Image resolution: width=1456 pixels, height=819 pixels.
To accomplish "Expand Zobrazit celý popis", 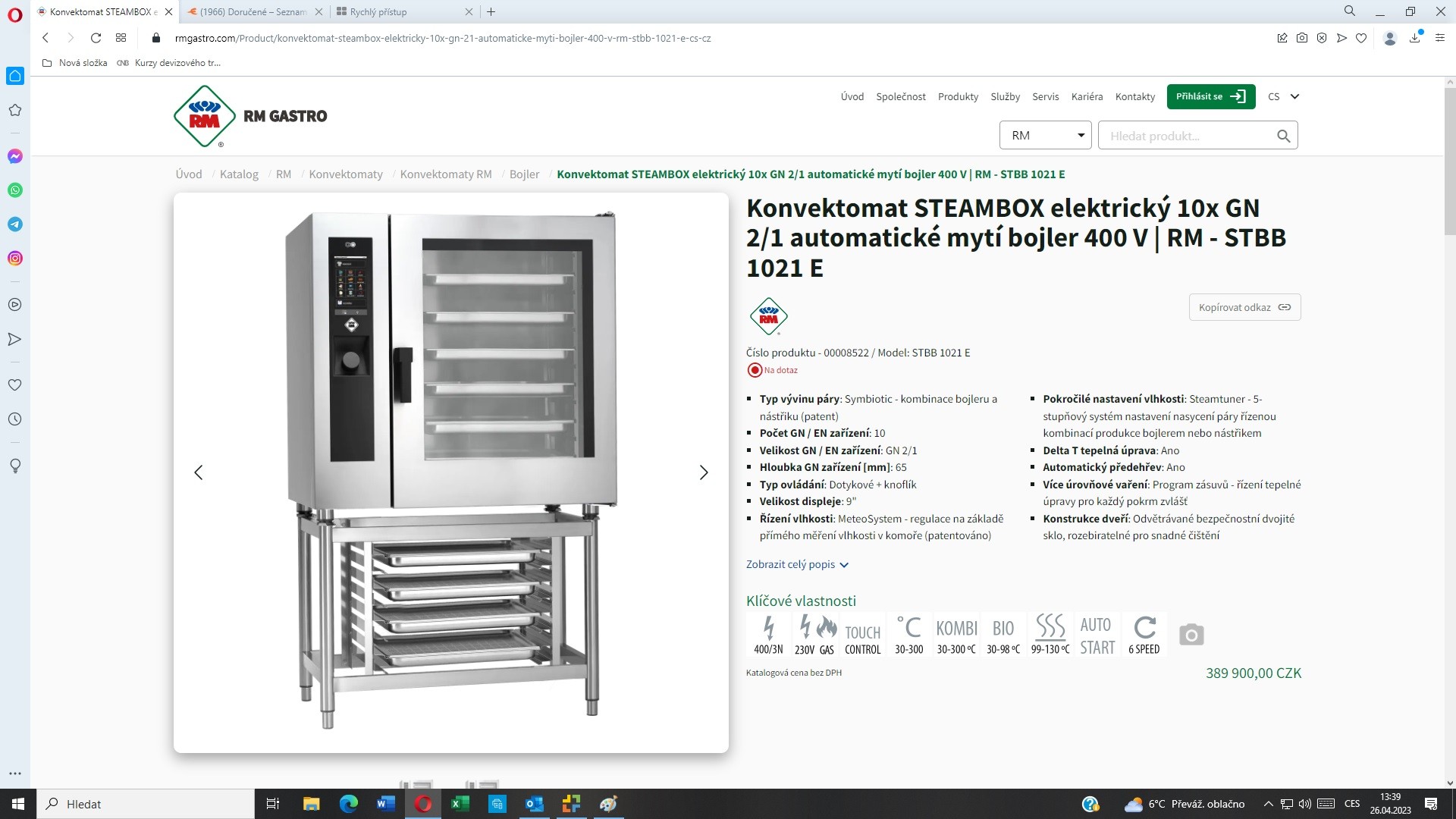I will 797,564.
